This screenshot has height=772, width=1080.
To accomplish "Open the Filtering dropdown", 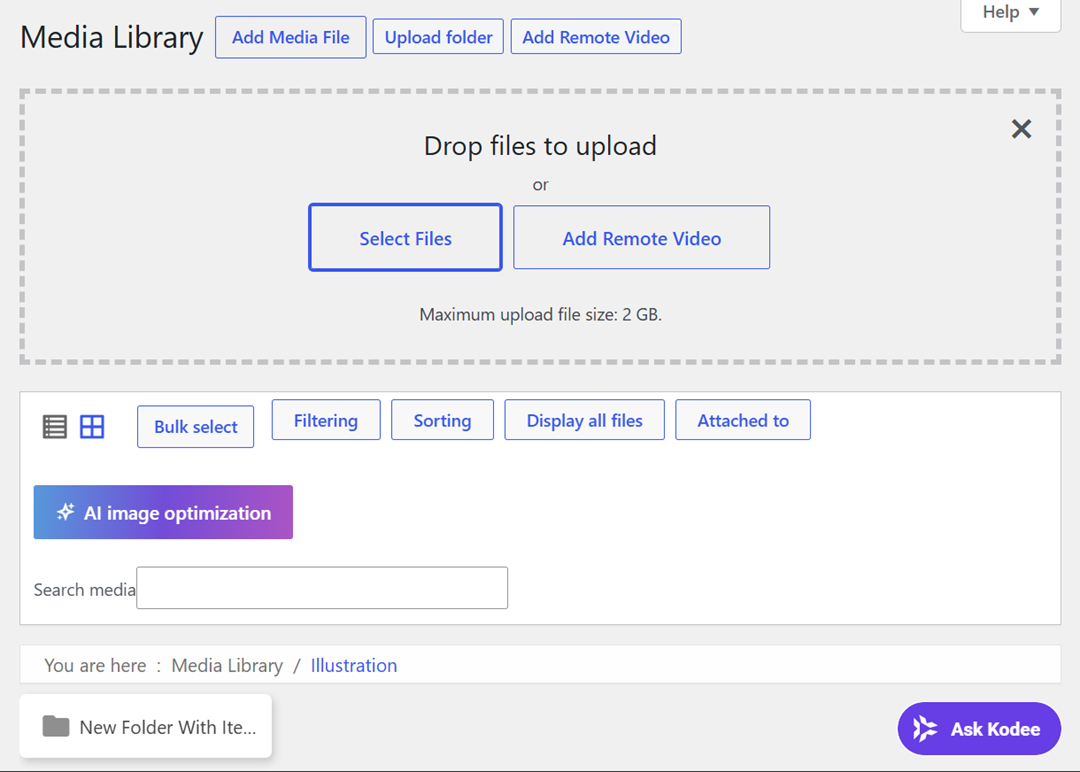I will (x=326, y=420).
